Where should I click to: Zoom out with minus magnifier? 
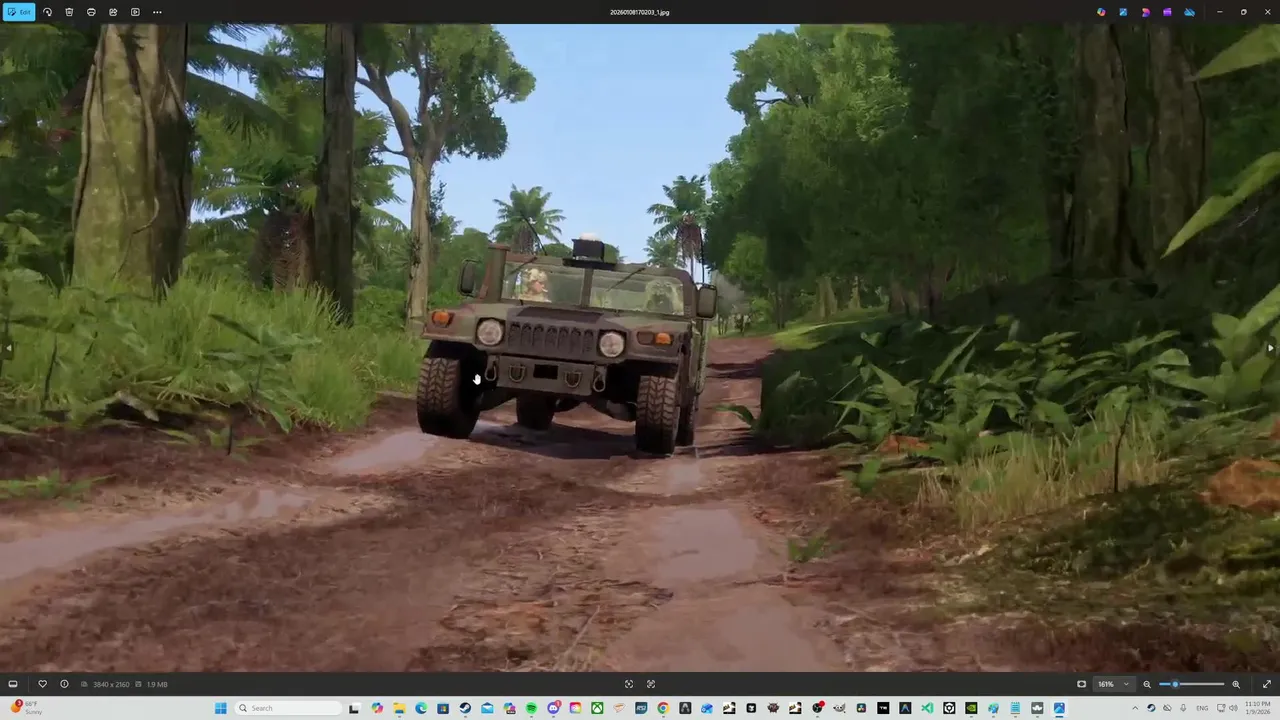point(1147,684)
